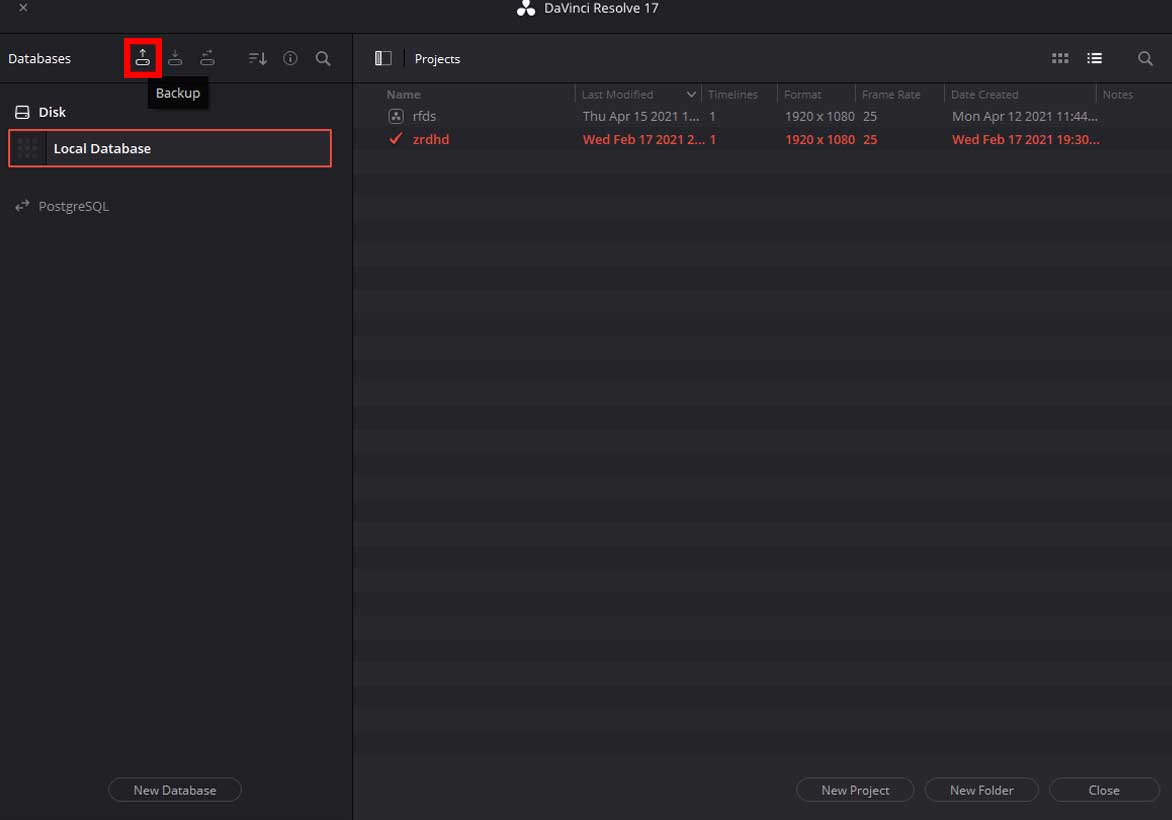
Task: Sort projects by Name column
Action: click(x=404, y=95)
